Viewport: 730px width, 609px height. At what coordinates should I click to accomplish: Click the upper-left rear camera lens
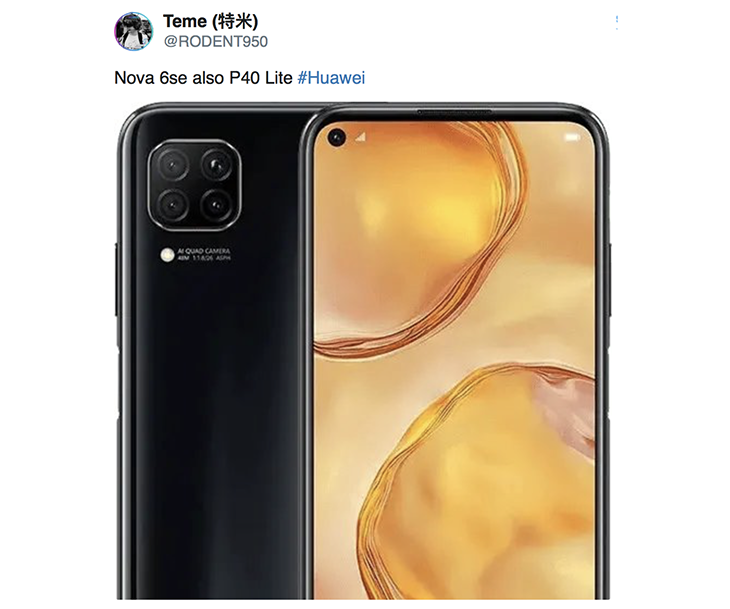tap(173, 165)
